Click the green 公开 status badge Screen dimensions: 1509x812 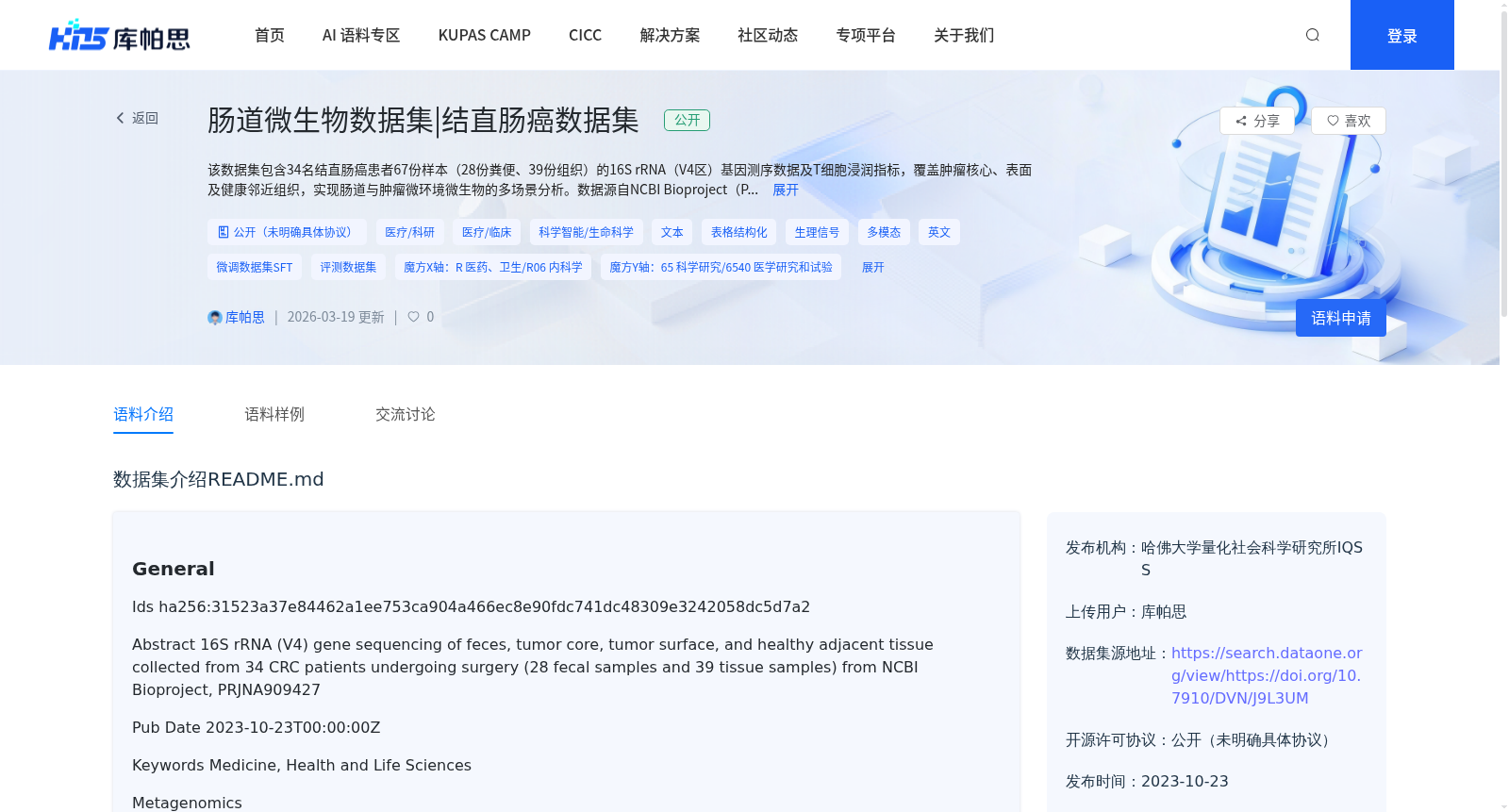(687, 120)
